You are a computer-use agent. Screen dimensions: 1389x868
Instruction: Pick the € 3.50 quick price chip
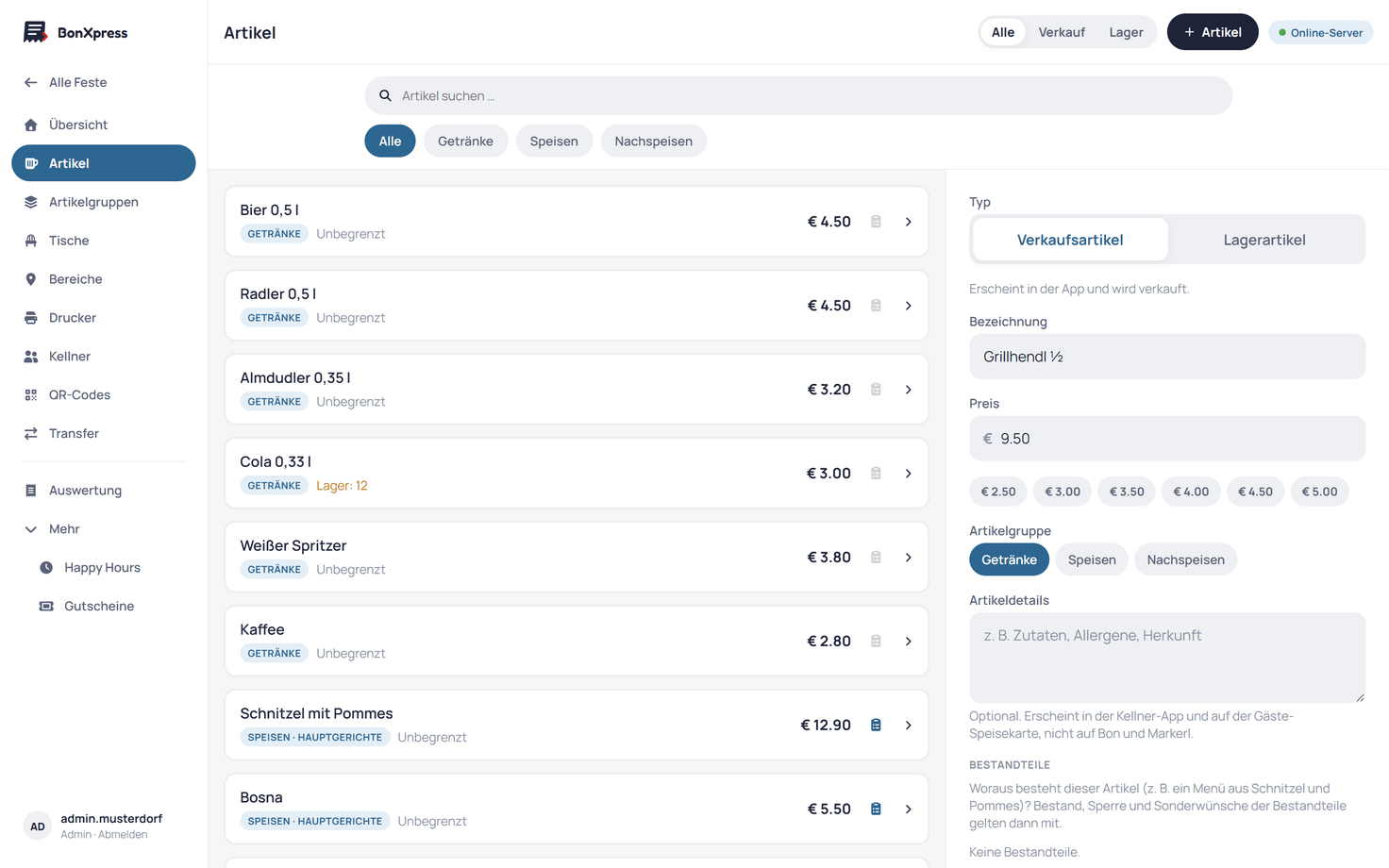[x=1127, y=492]
